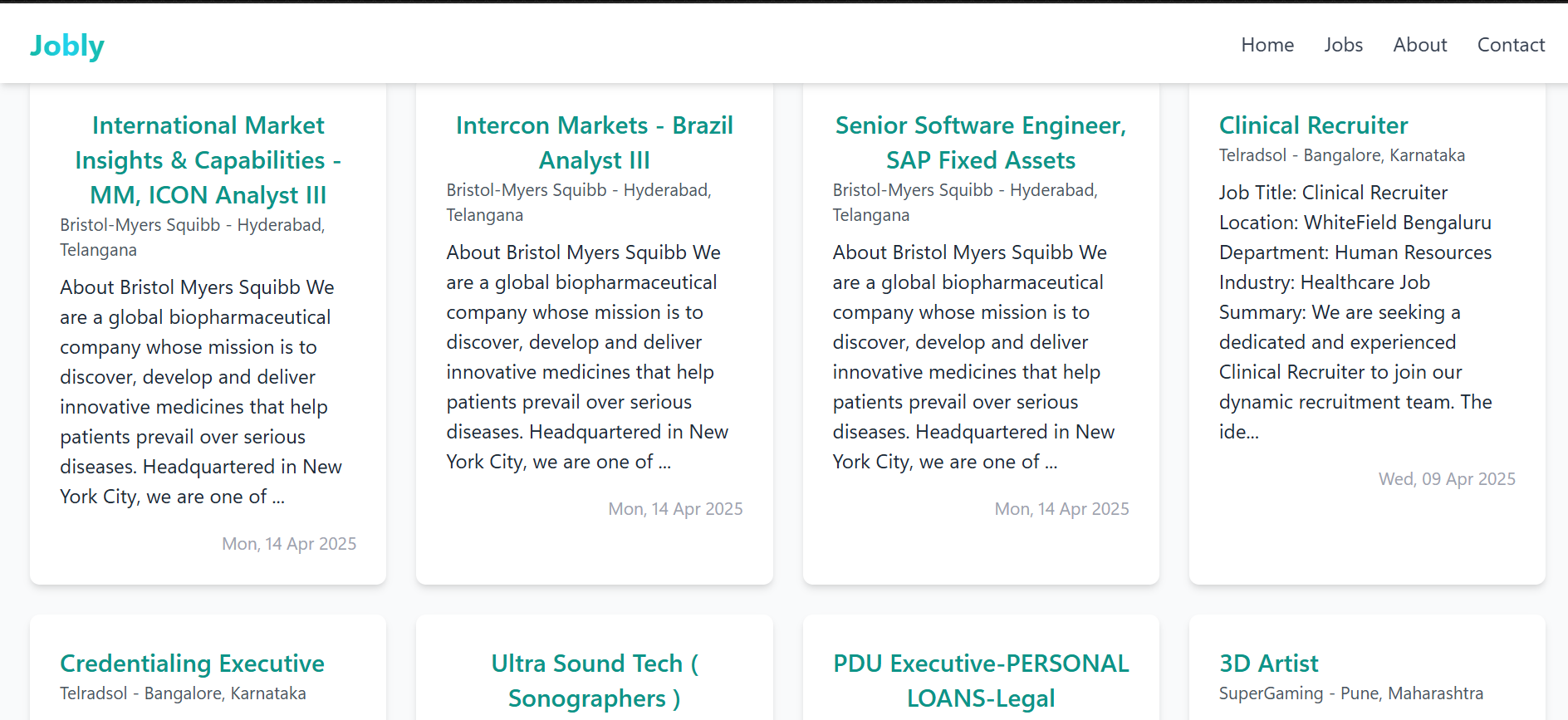Click Telradsol - Bangalore, Karnataka under Clinical Recruiter
This screenshot has height=720, width=1568.
pyautogui.click(x=1341, y=155)
